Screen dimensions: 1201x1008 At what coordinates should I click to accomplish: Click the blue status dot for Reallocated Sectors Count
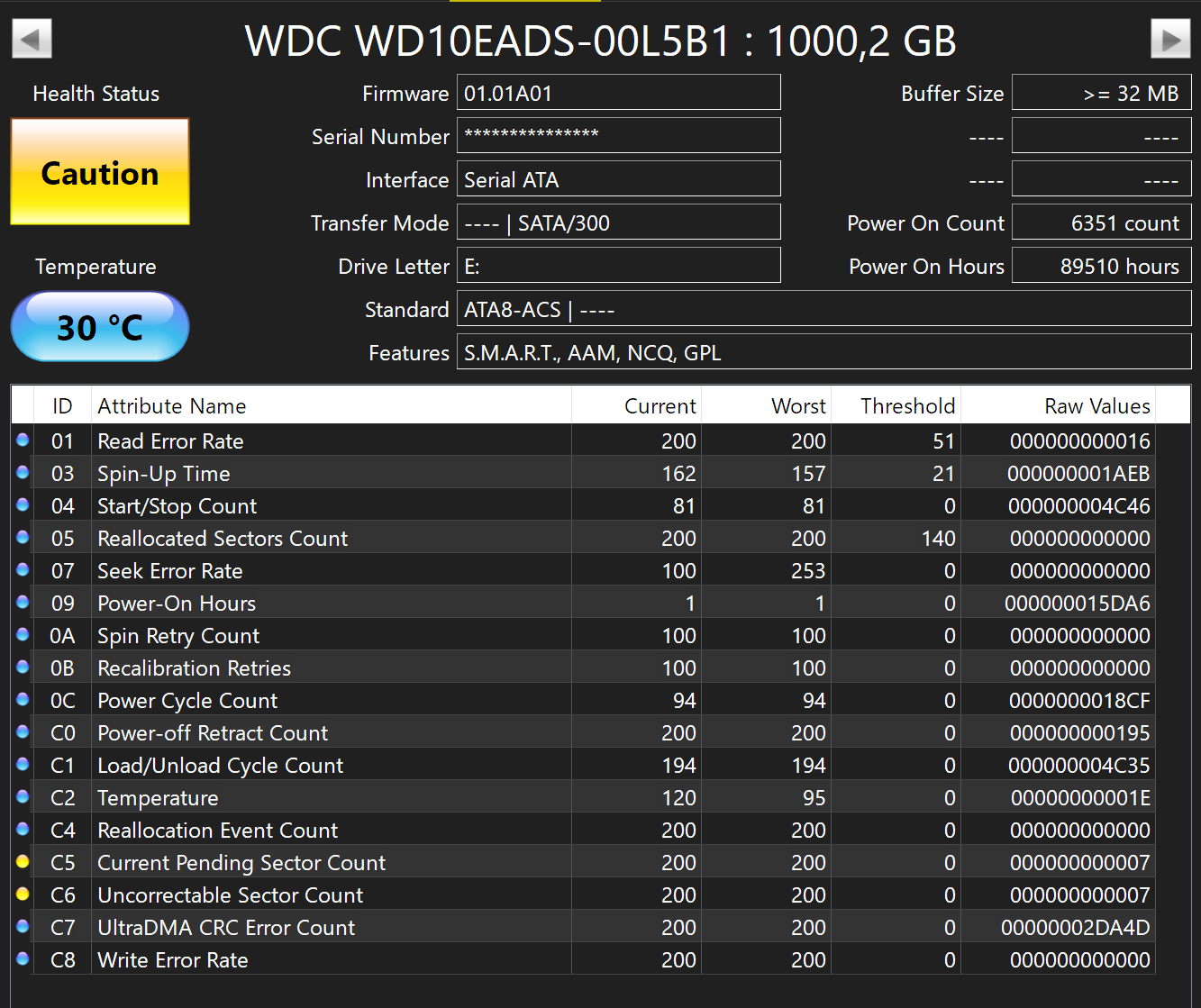pos(23,538)
